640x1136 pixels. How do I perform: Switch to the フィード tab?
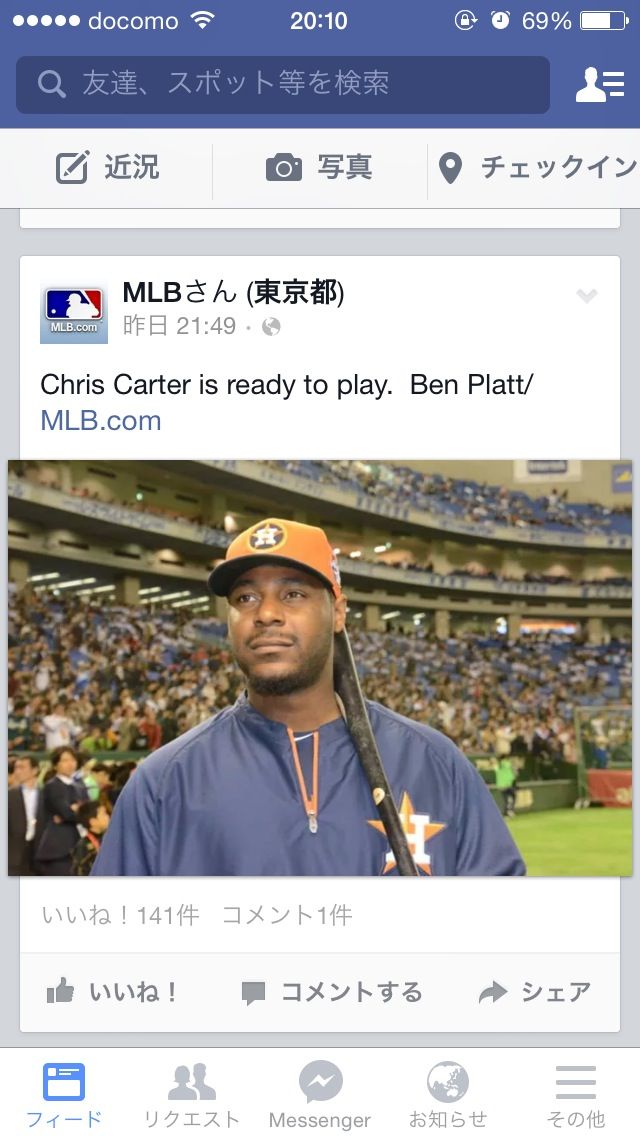pyautogui.click(x=64, y=1095)
